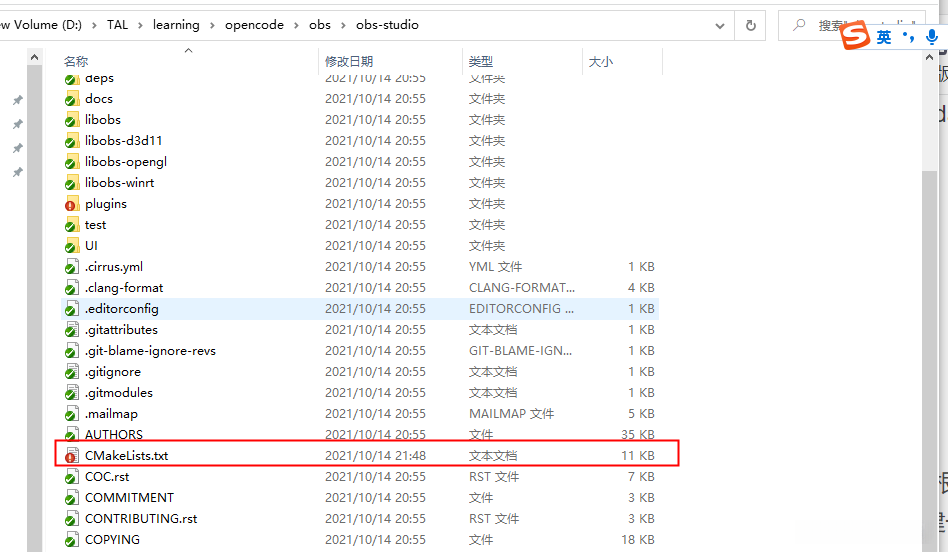Screen dimensions: 948x552
Task: Click the 11 KB size cell
Action: pyautogui.click(x=638, y=456)
